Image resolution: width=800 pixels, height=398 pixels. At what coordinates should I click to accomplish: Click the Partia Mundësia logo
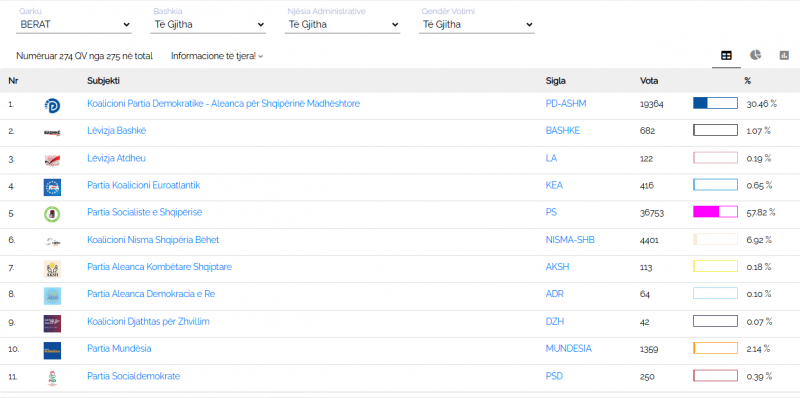coord(52,351)
